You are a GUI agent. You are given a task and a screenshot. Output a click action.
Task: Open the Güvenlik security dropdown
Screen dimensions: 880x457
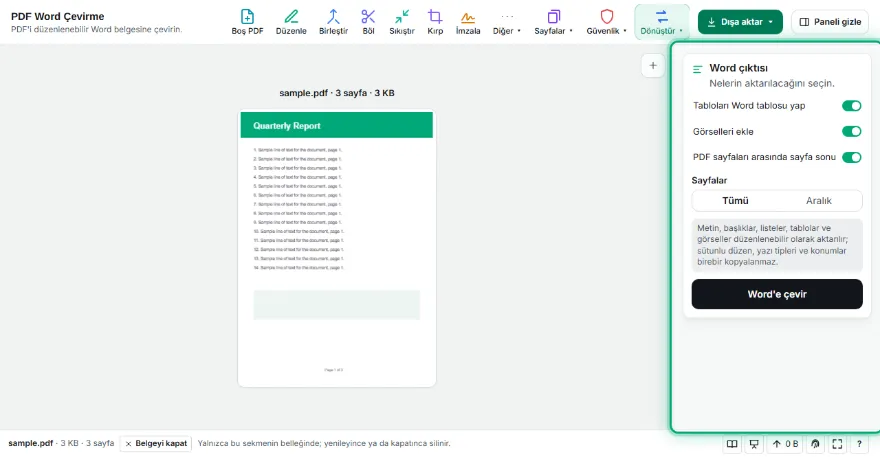606,22
